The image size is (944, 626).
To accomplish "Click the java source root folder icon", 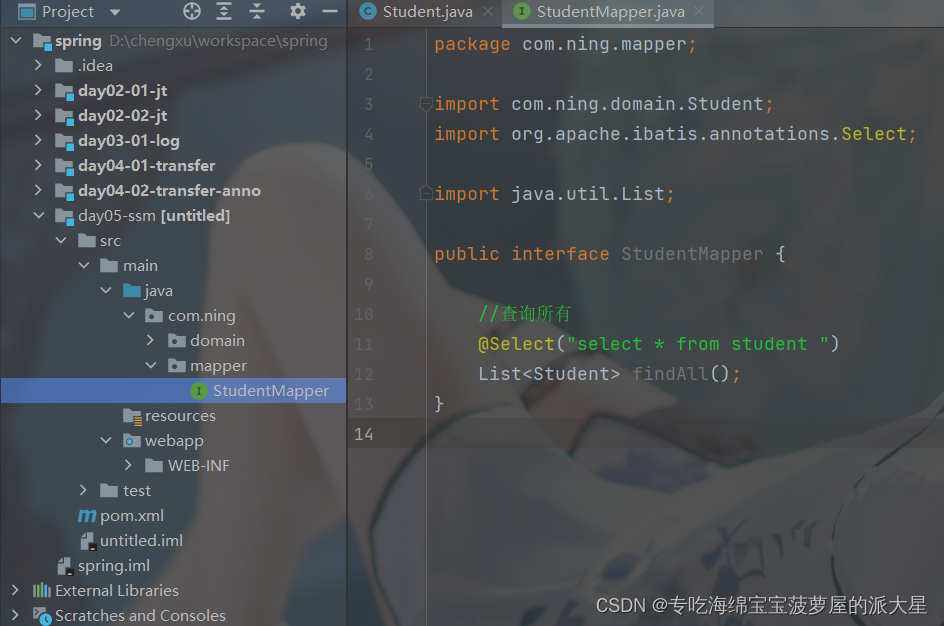I will tap(132, 291).
